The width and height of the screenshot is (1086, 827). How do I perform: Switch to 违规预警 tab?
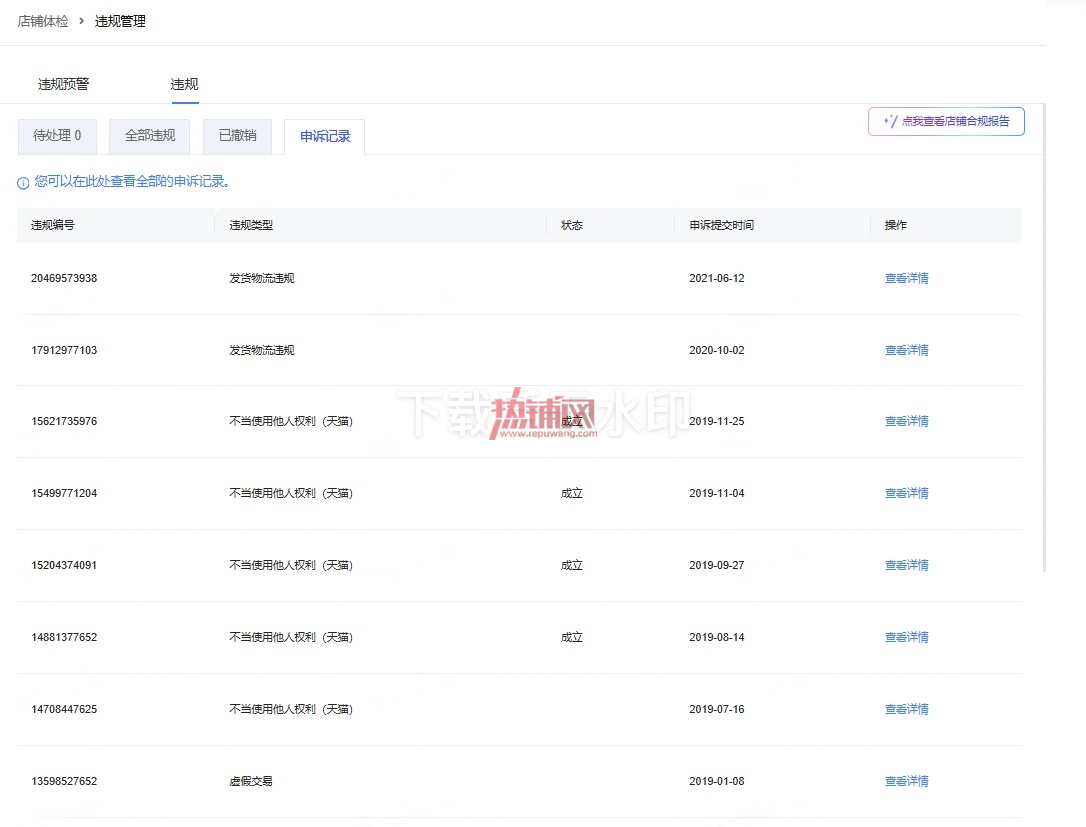[64, 84]
